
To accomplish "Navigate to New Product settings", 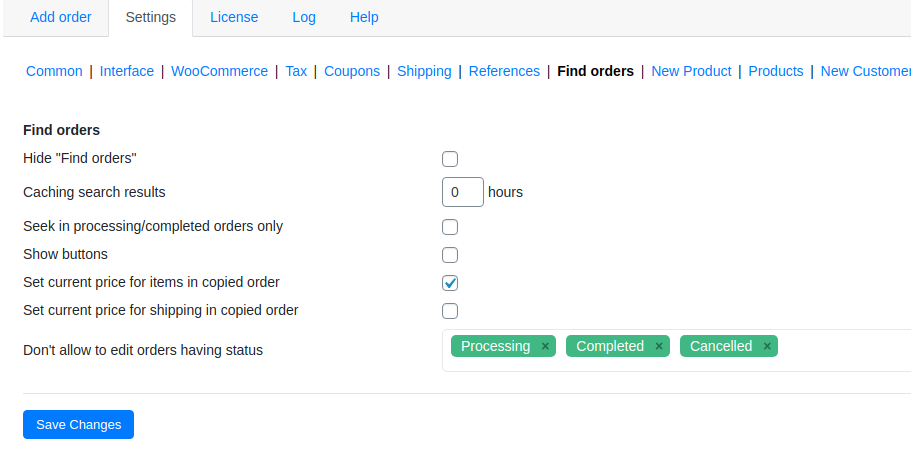I will (691, 71).
